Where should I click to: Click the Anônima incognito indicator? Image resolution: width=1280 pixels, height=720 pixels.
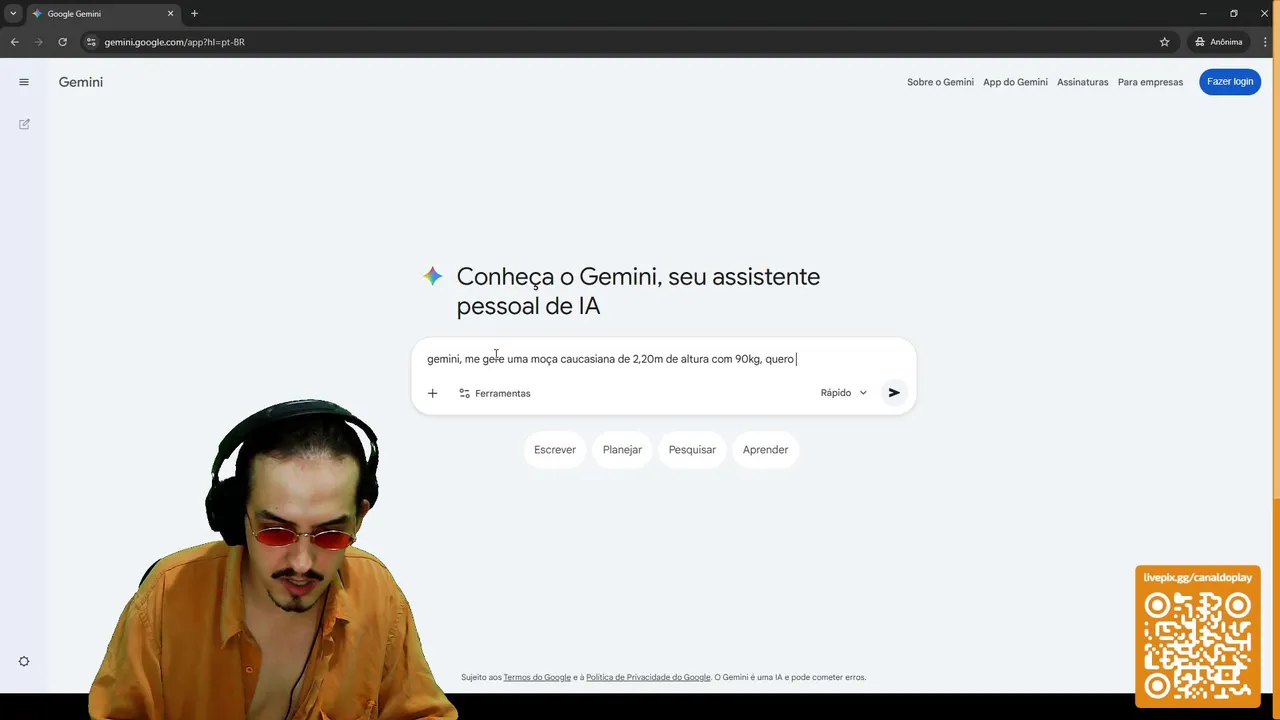pyautogui.click(x=1218, y=42)
